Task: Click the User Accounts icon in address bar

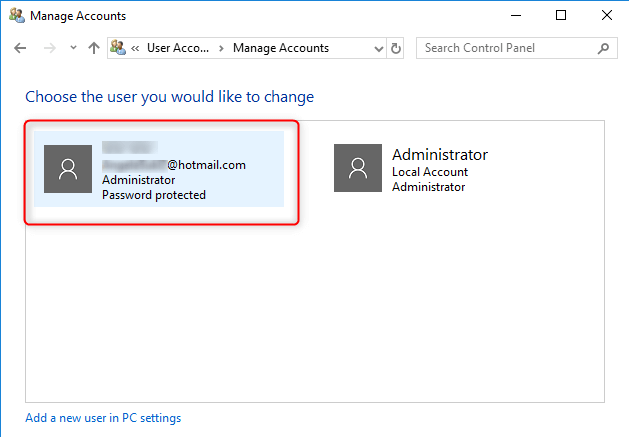Action: click(x=118, y=48)
